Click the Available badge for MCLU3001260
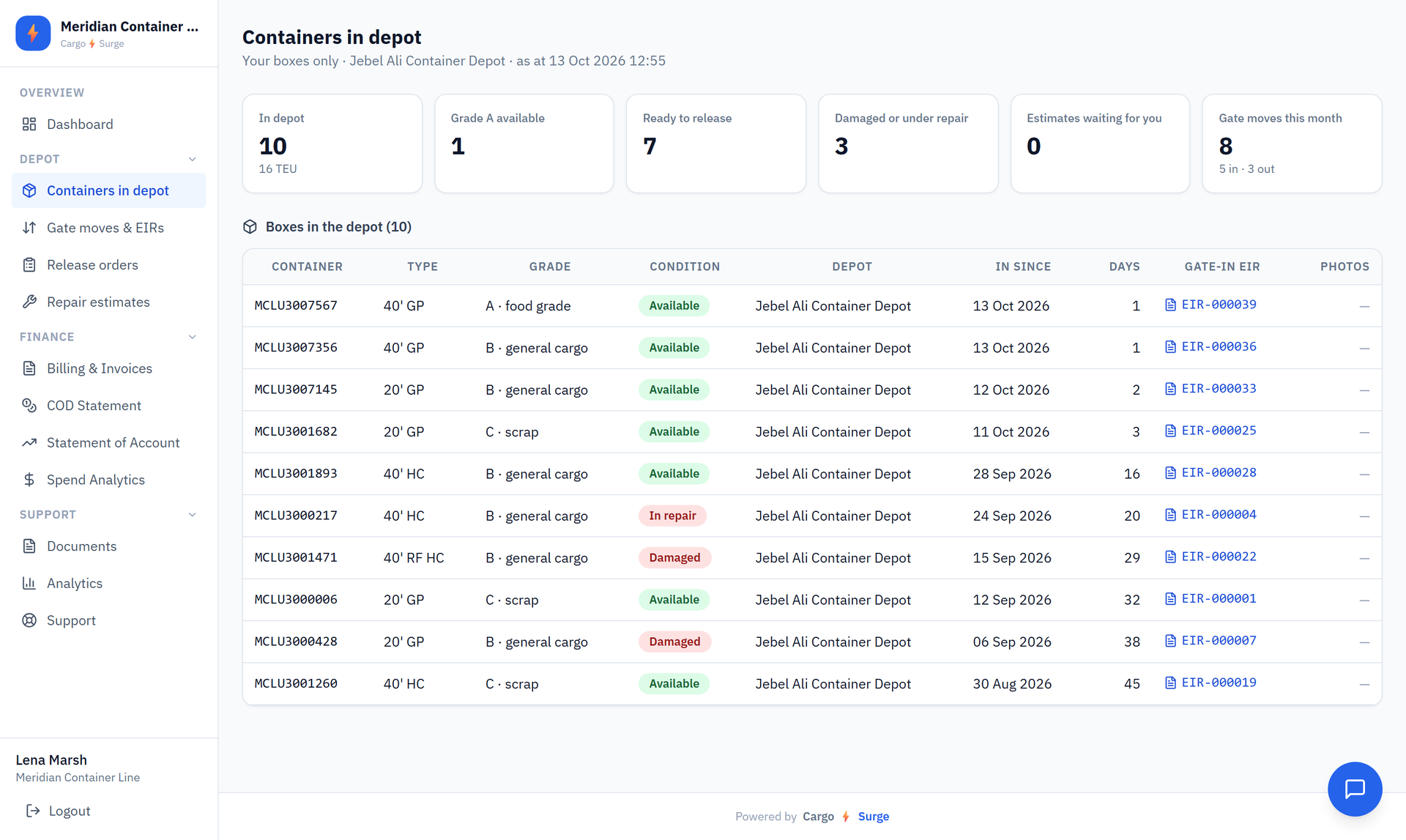1406x840 pixels. click(674, 683)
